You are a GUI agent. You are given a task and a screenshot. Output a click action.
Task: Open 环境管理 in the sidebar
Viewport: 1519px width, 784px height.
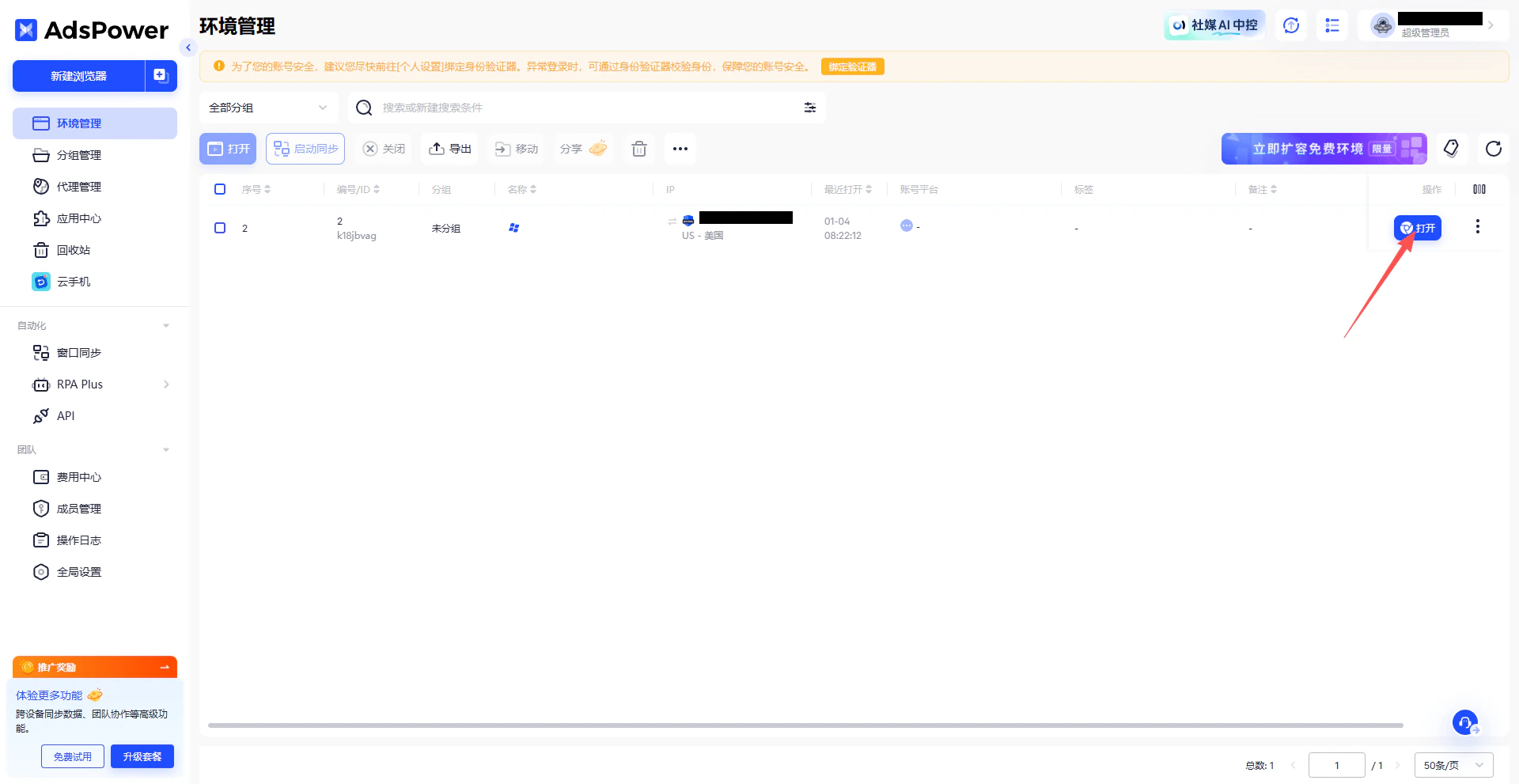[x=95, y=123]
